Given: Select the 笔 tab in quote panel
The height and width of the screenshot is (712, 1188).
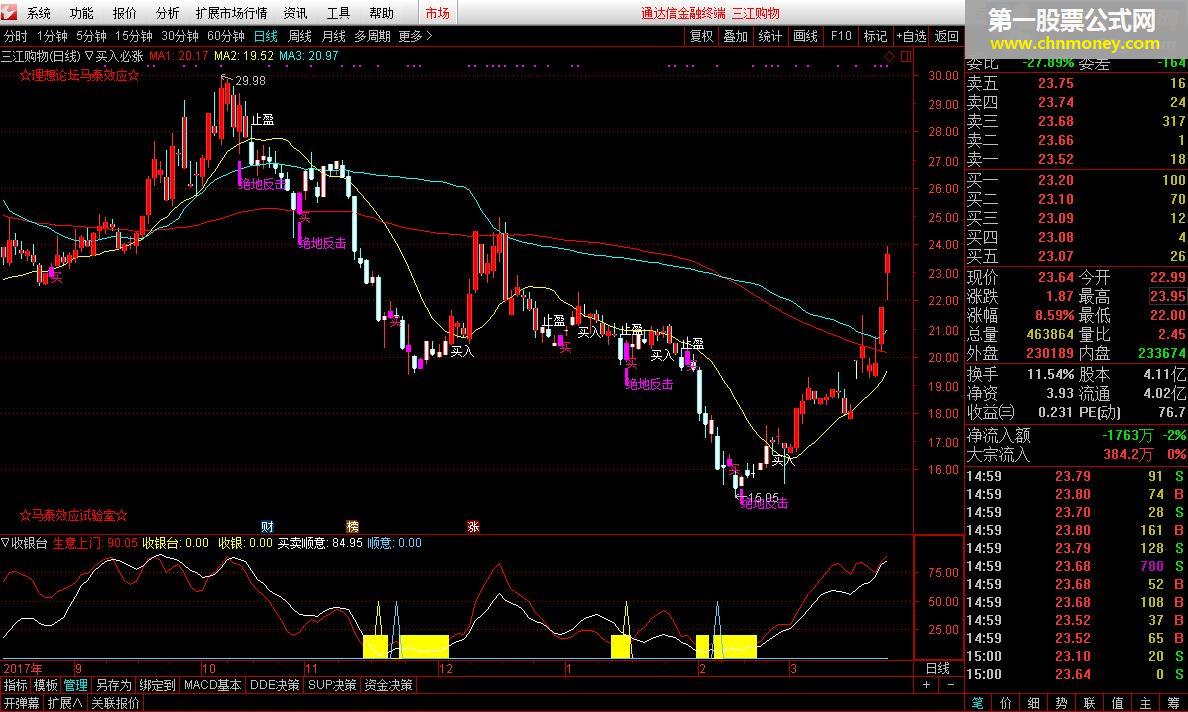Looking at the screenshot, I should (x=977, y=703).
